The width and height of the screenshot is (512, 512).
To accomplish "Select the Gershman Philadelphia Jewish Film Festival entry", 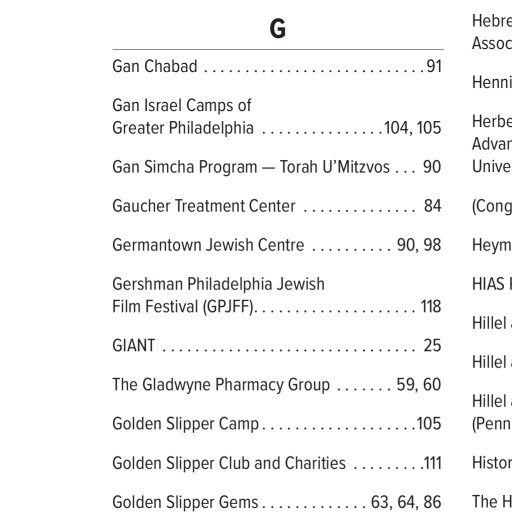I will click(277, 295).
